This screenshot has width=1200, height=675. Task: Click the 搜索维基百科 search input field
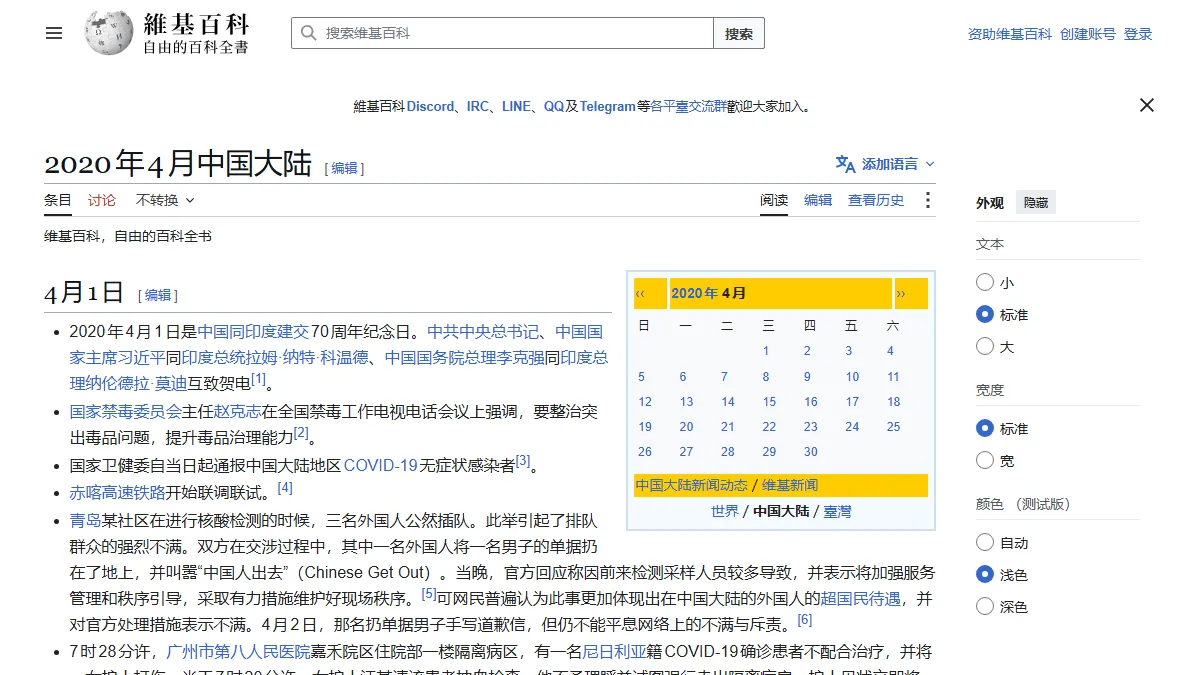click(502, 33)
